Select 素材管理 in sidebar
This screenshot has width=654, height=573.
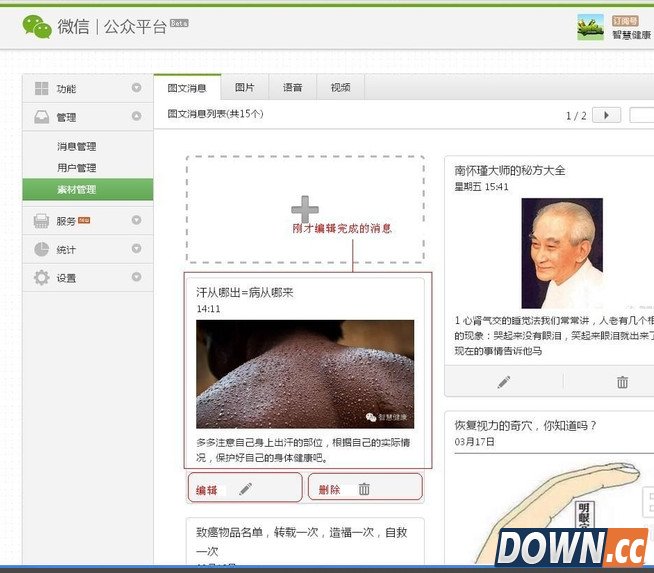tap(88, 190)
